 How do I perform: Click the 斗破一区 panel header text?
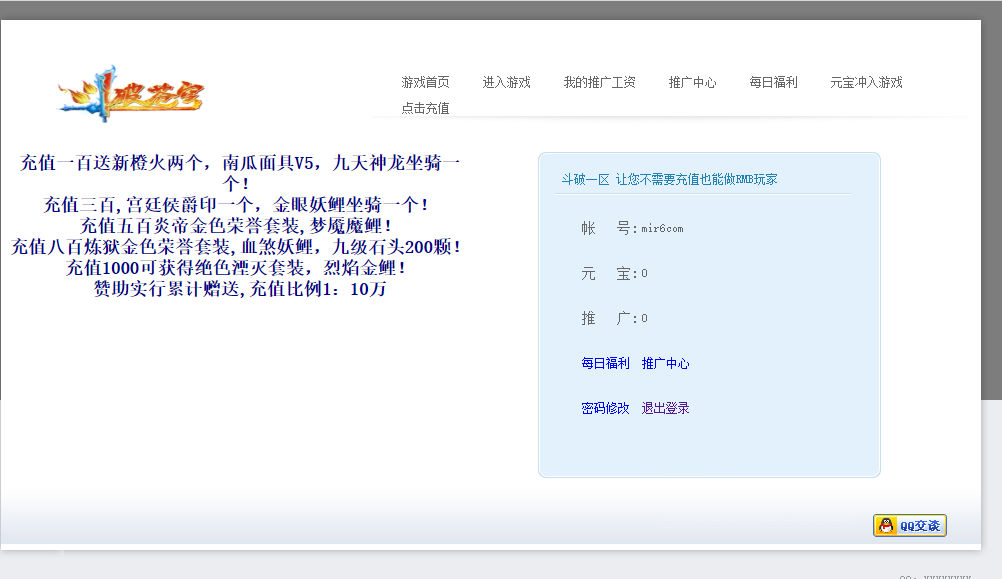(x=668, y=179)
